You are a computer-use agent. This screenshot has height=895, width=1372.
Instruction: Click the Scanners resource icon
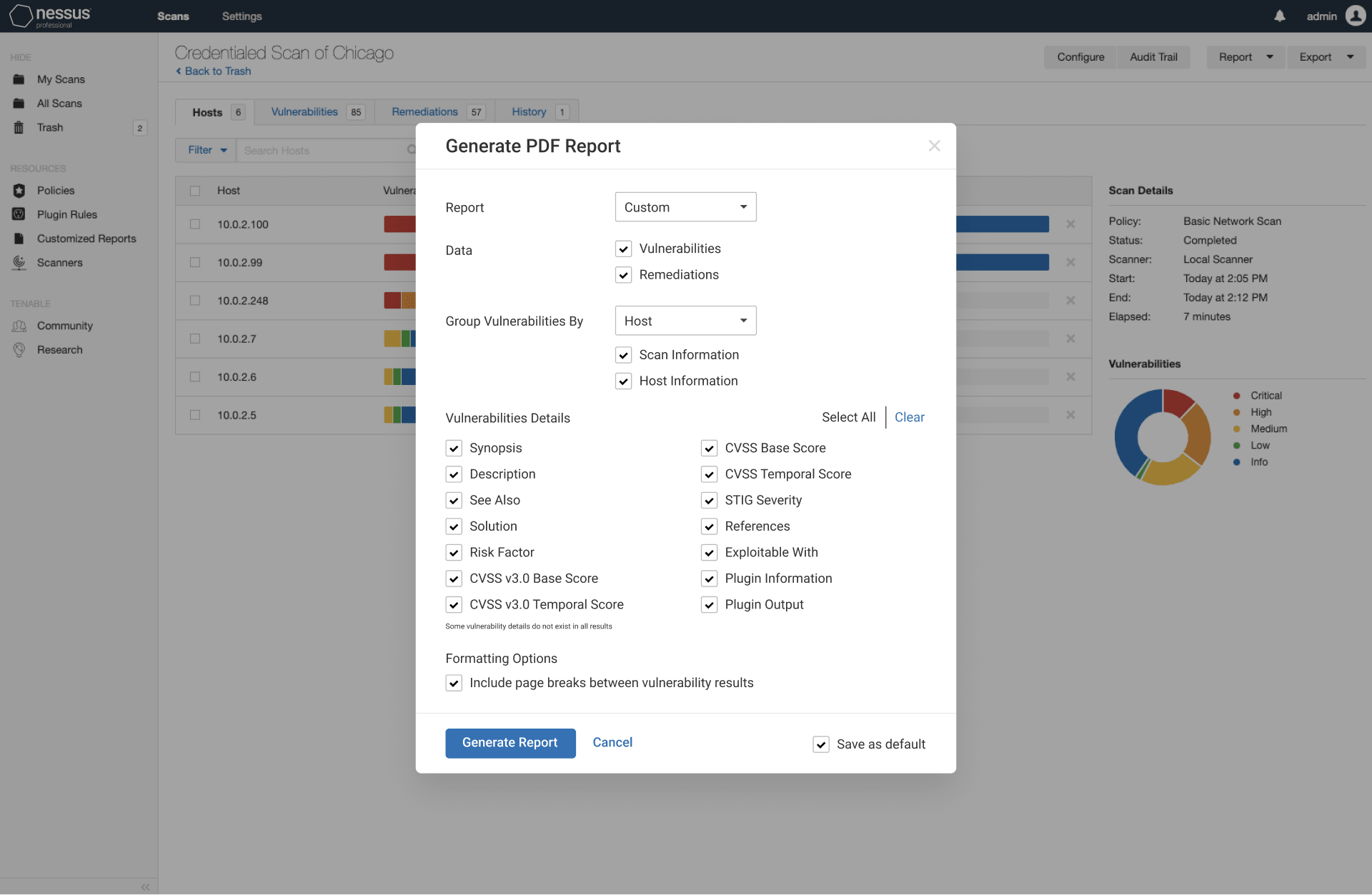[19, 262]
